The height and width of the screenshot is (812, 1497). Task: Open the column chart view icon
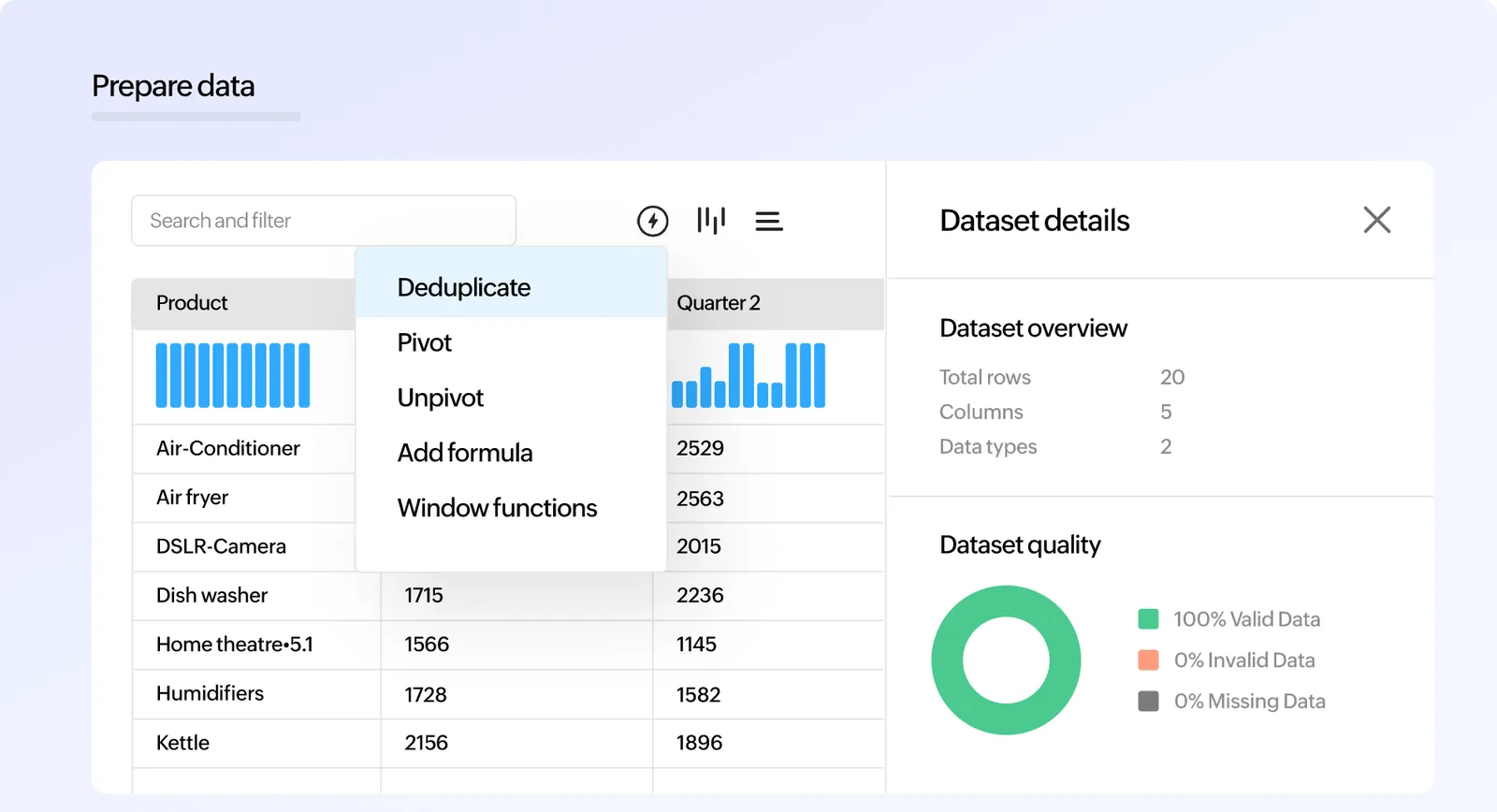pyautogui.click(x=711, y=220)
